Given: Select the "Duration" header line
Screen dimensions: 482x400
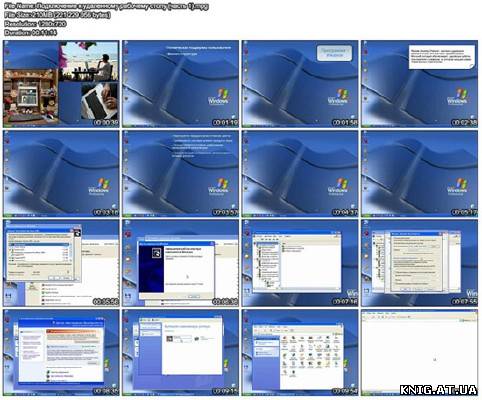Looking at the screenshot, I should click(30, 32).
